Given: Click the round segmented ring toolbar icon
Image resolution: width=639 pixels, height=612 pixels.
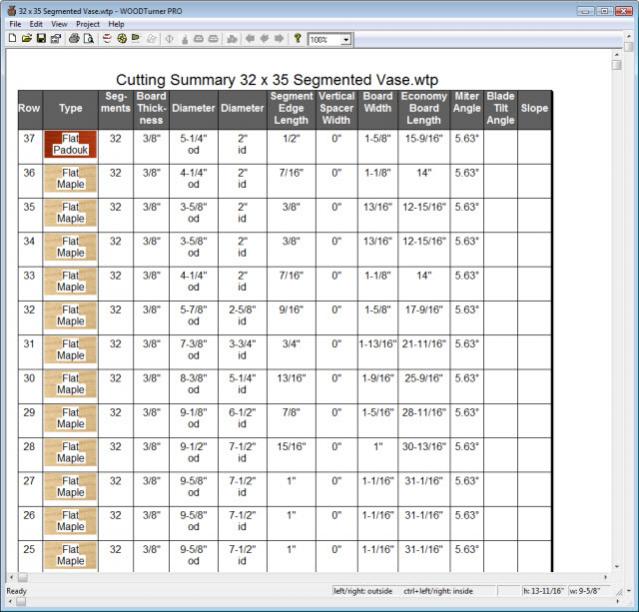Looking at the screenshot, I should (x=121, y=39).
